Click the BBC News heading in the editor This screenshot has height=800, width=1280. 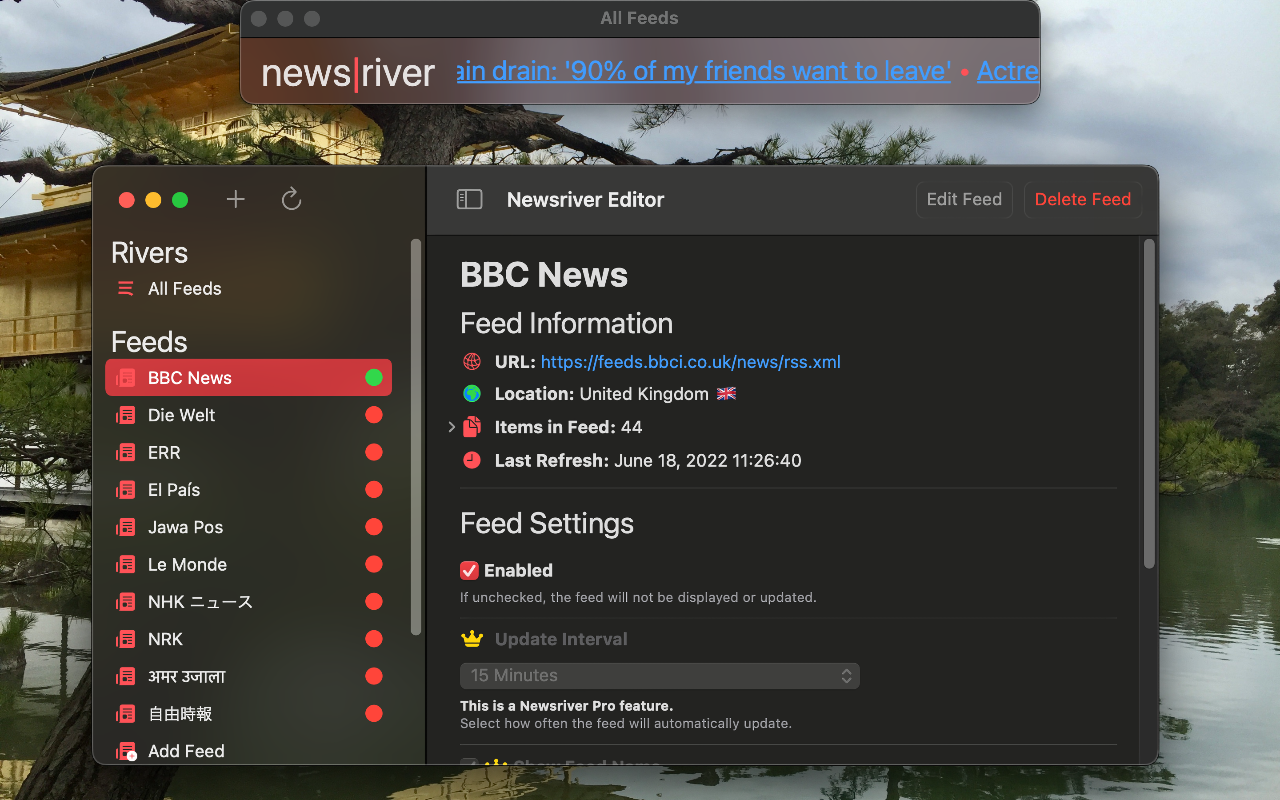[x=544, y=275]
